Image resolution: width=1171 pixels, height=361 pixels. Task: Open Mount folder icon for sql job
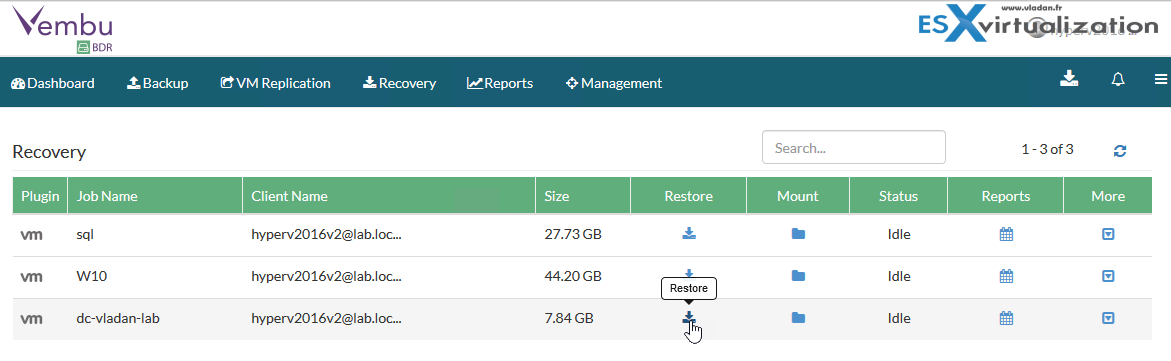pos(798,234)
